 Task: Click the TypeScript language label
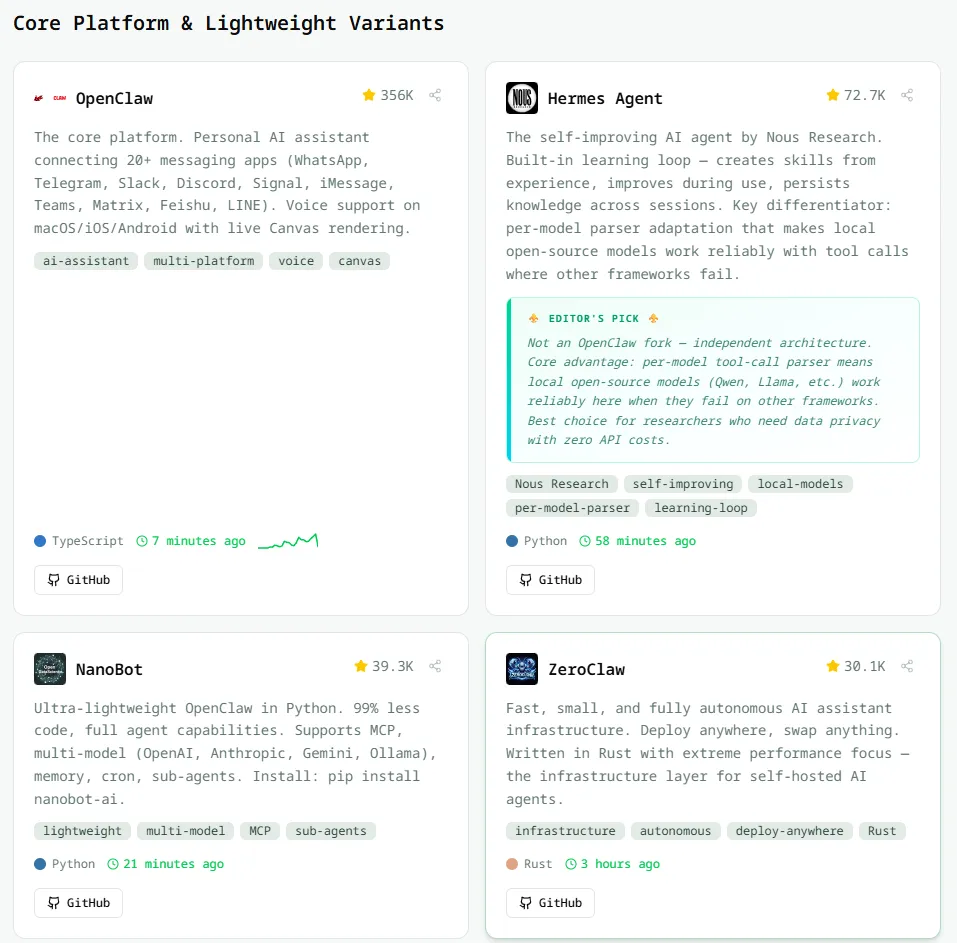pos(79,541)
